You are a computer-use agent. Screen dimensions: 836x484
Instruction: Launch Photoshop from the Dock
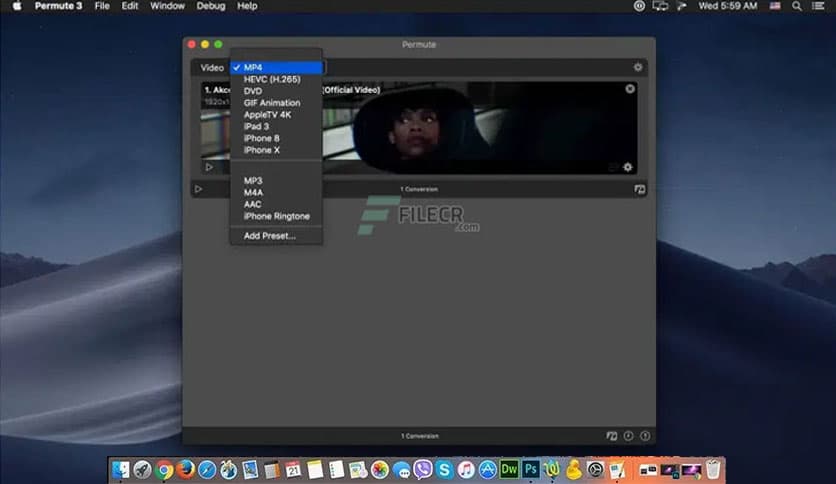click(x=531, y=470)
